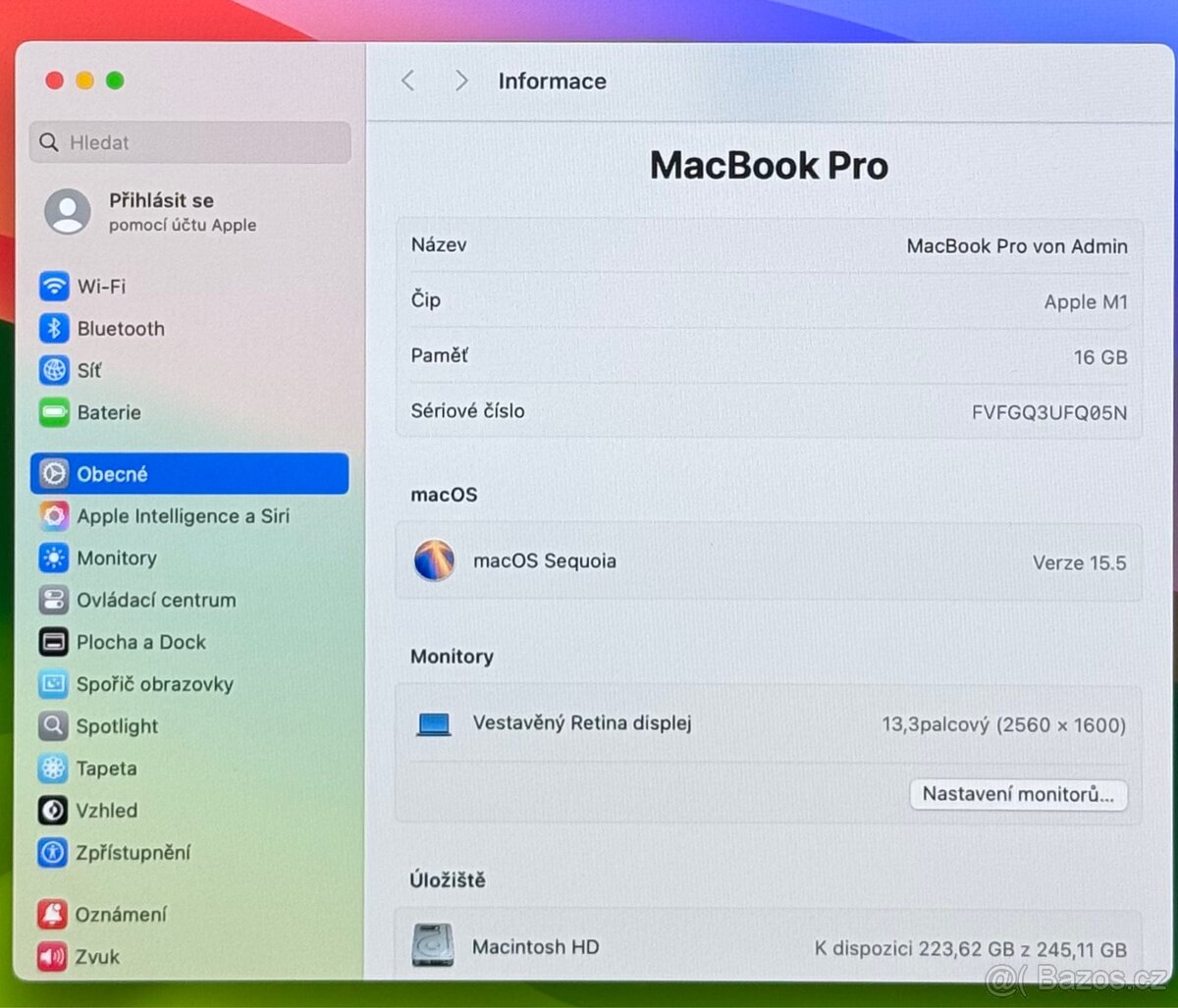The image size is (1178, 1008).
Task: Open the Macintosh HD storage entry
Action: point(535,946)
